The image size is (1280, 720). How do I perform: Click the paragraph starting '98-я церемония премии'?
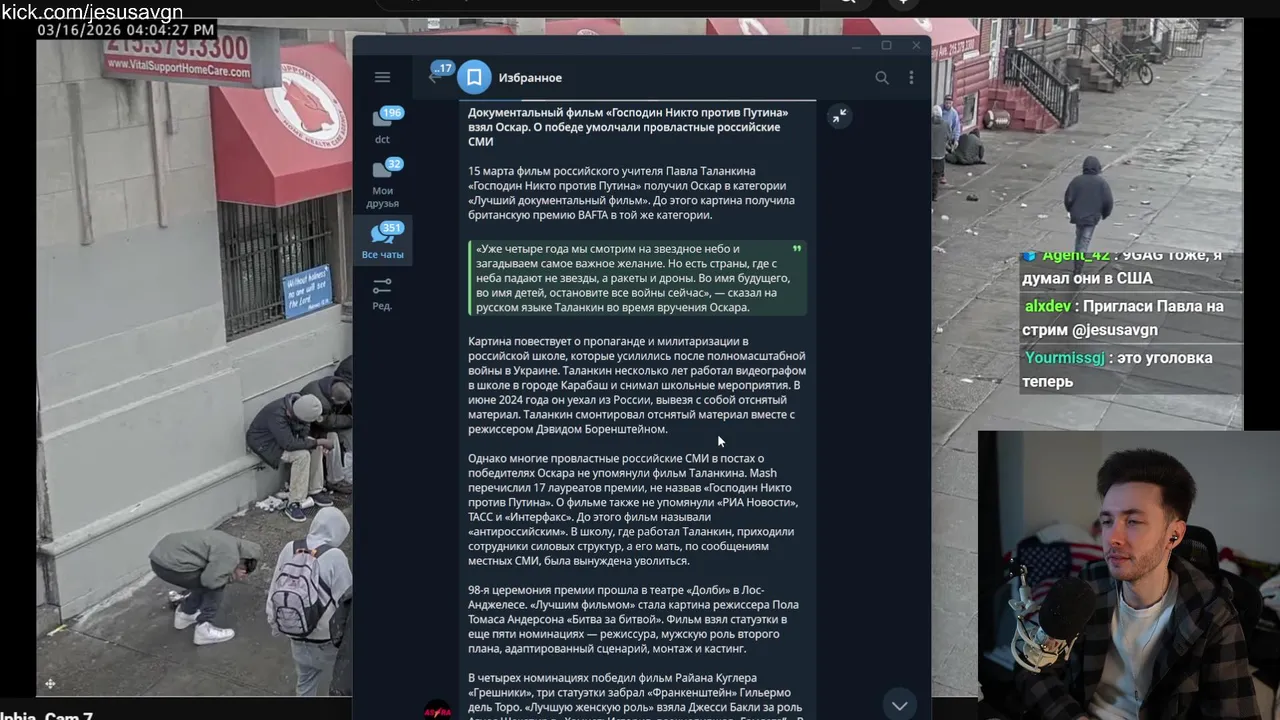point(634,619)
